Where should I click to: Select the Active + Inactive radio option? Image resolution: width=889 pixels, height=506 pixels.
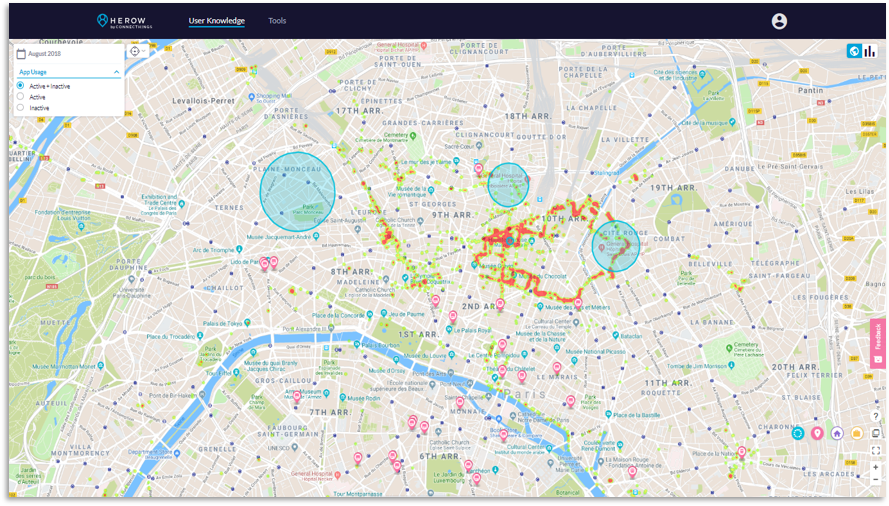(20, 86)
